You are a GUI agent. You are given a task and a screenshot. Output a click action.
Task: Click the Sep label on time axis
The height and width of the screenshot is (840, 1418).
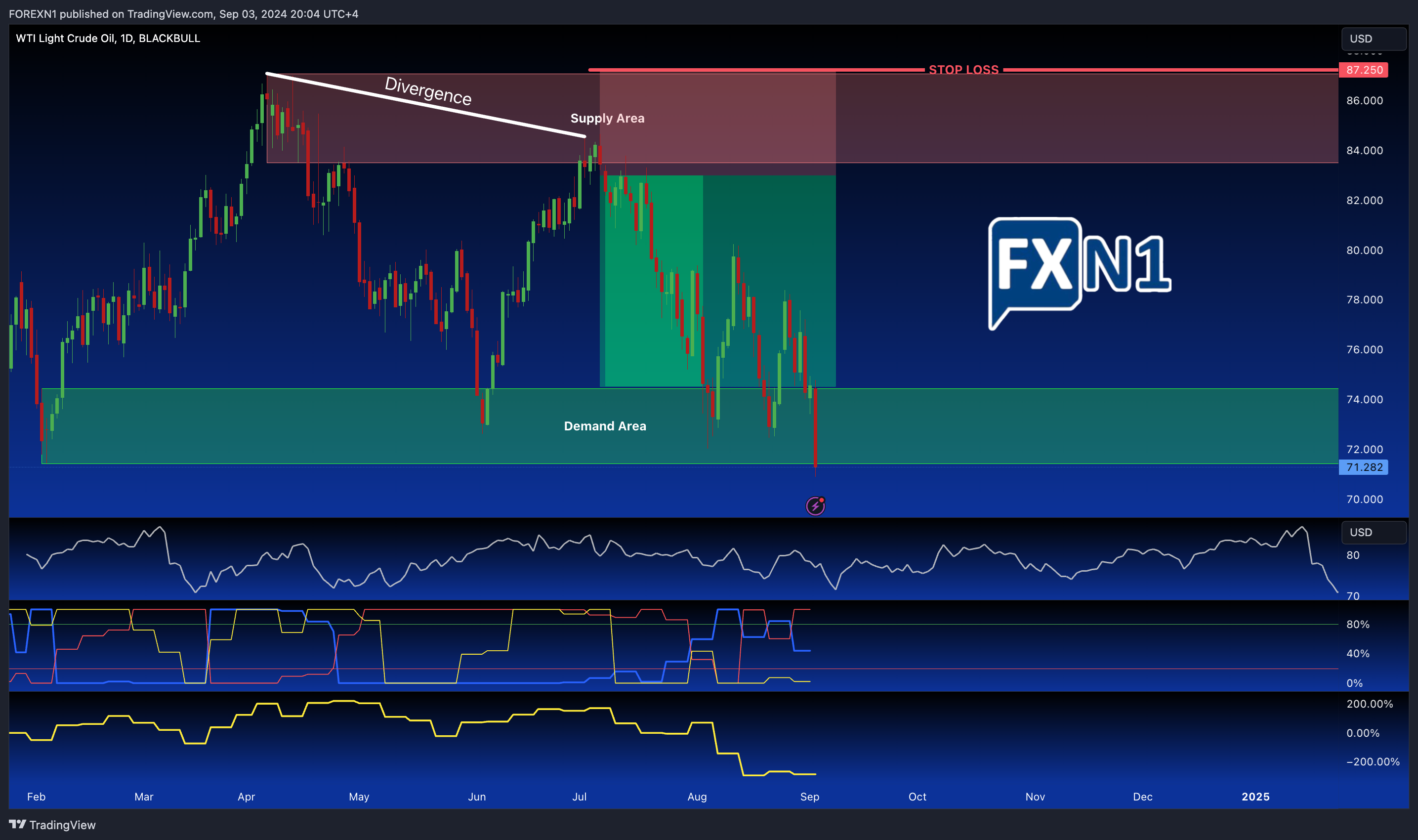click(x=810, y=797)
